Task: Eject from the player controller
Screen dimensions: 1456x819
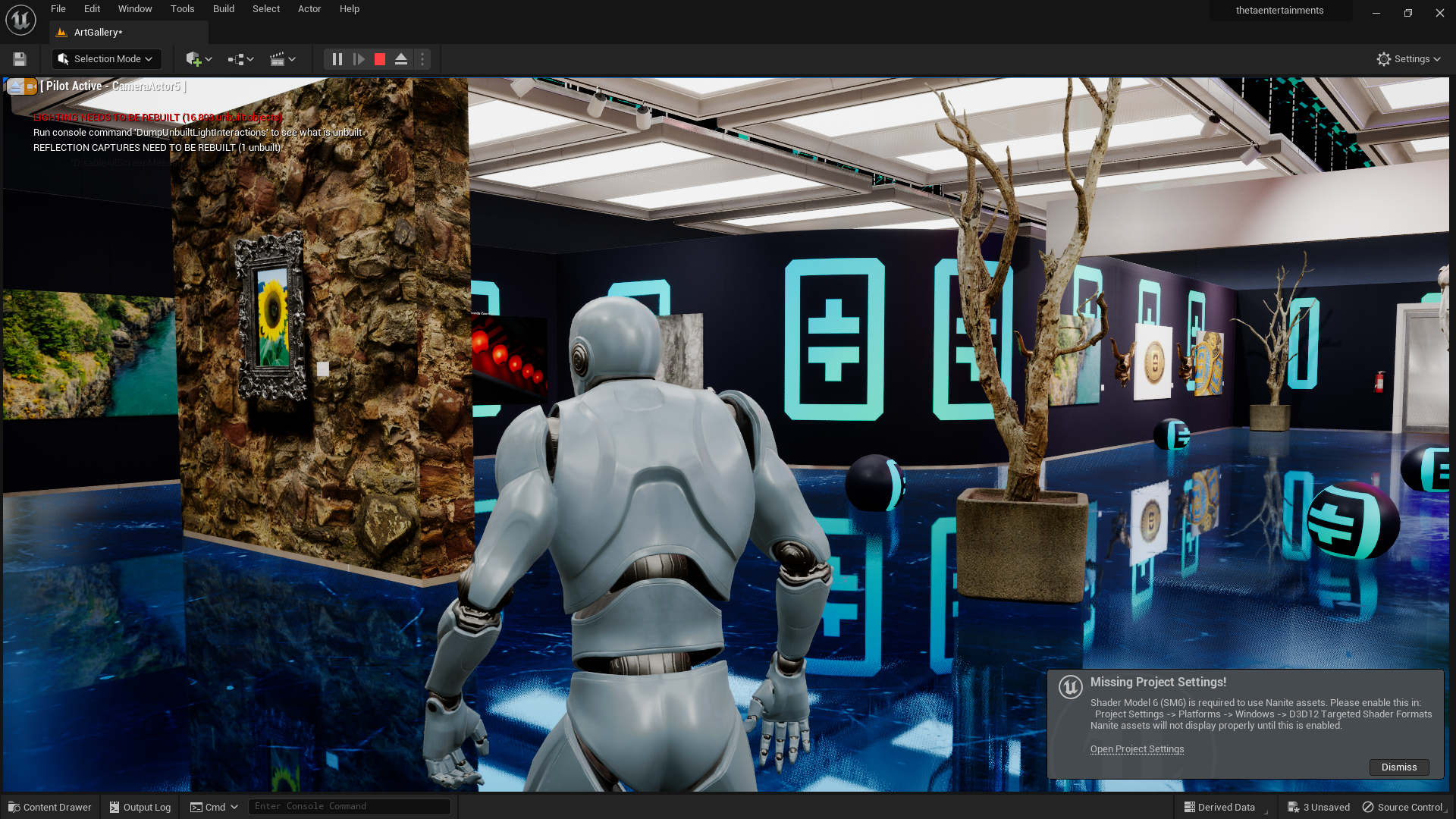Action: click(x=401, y=59)
